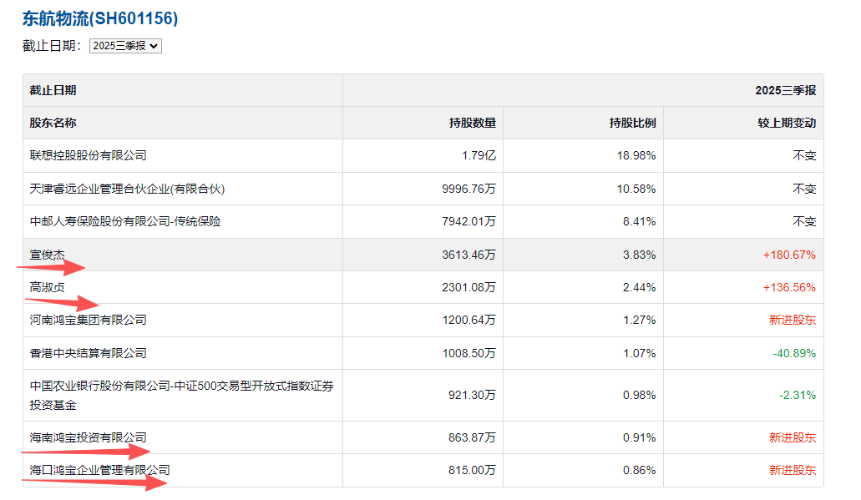Select 香港中央结算有限公司 in the table
This screenshot has height=500, width=861.
pyautogui.click(x=88, y=353)
